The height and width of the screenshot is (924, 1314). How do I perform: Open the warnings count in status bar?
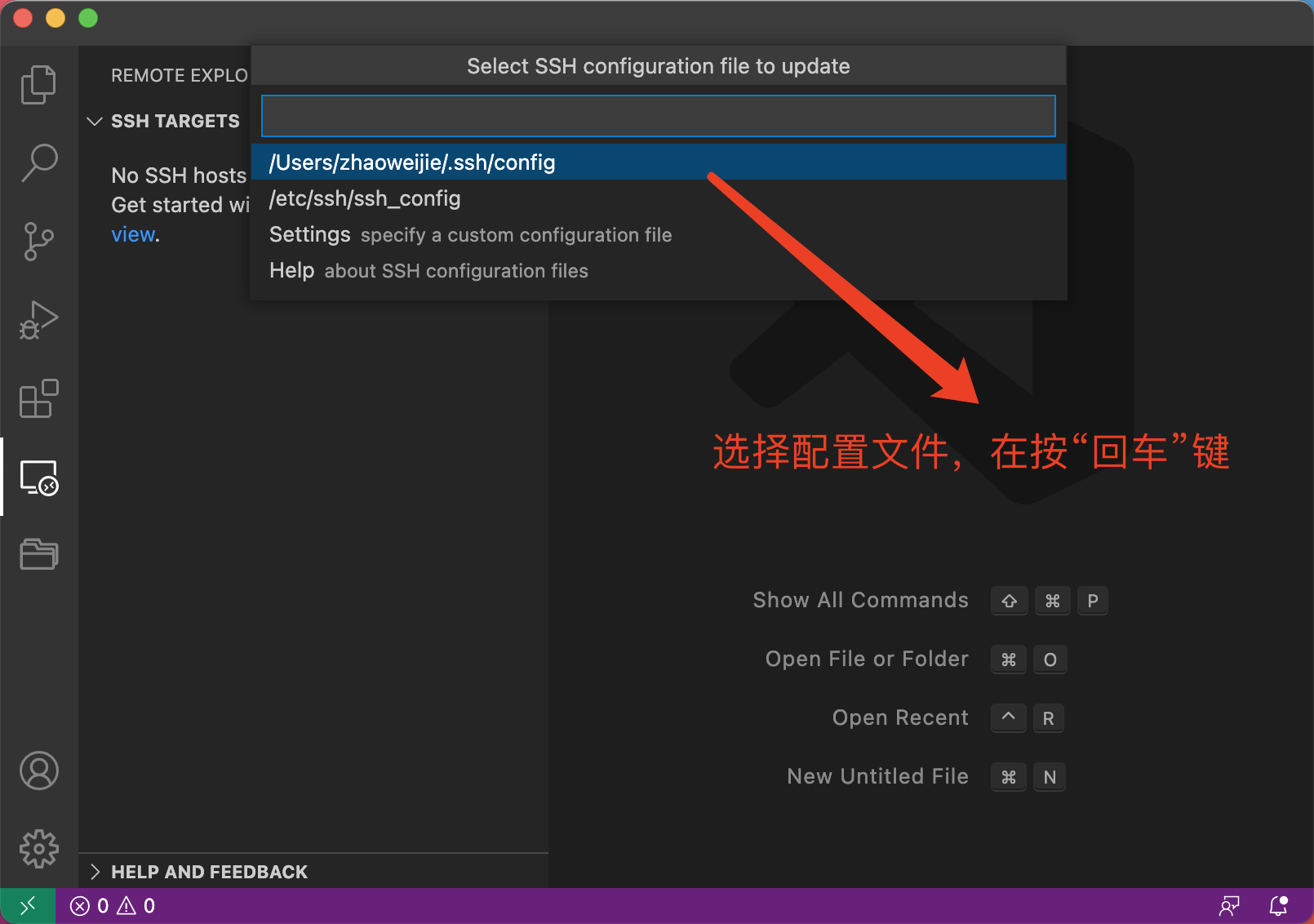click(136, 906)
